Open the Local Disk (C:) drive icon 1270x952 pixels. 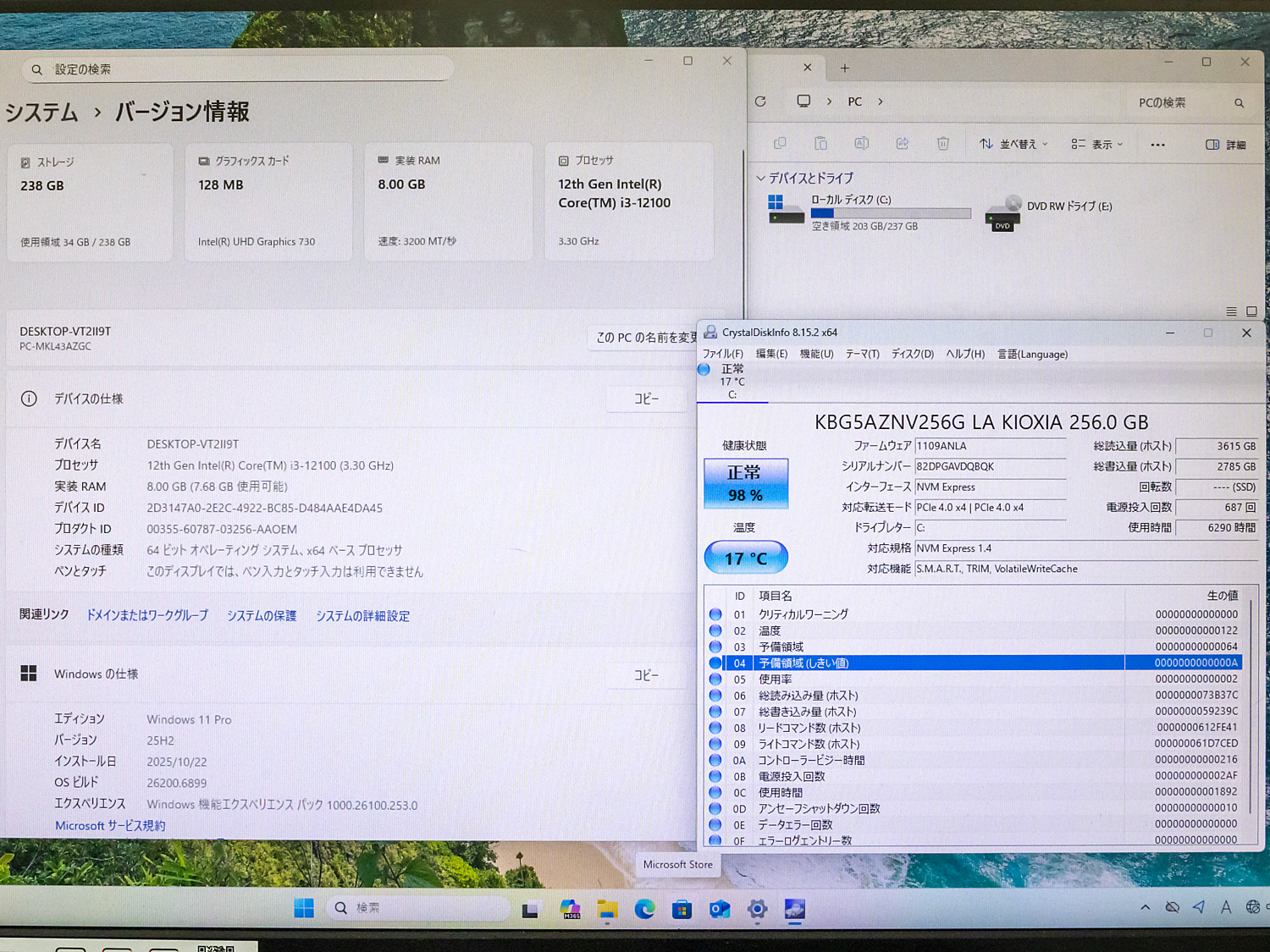pos(786,209)
